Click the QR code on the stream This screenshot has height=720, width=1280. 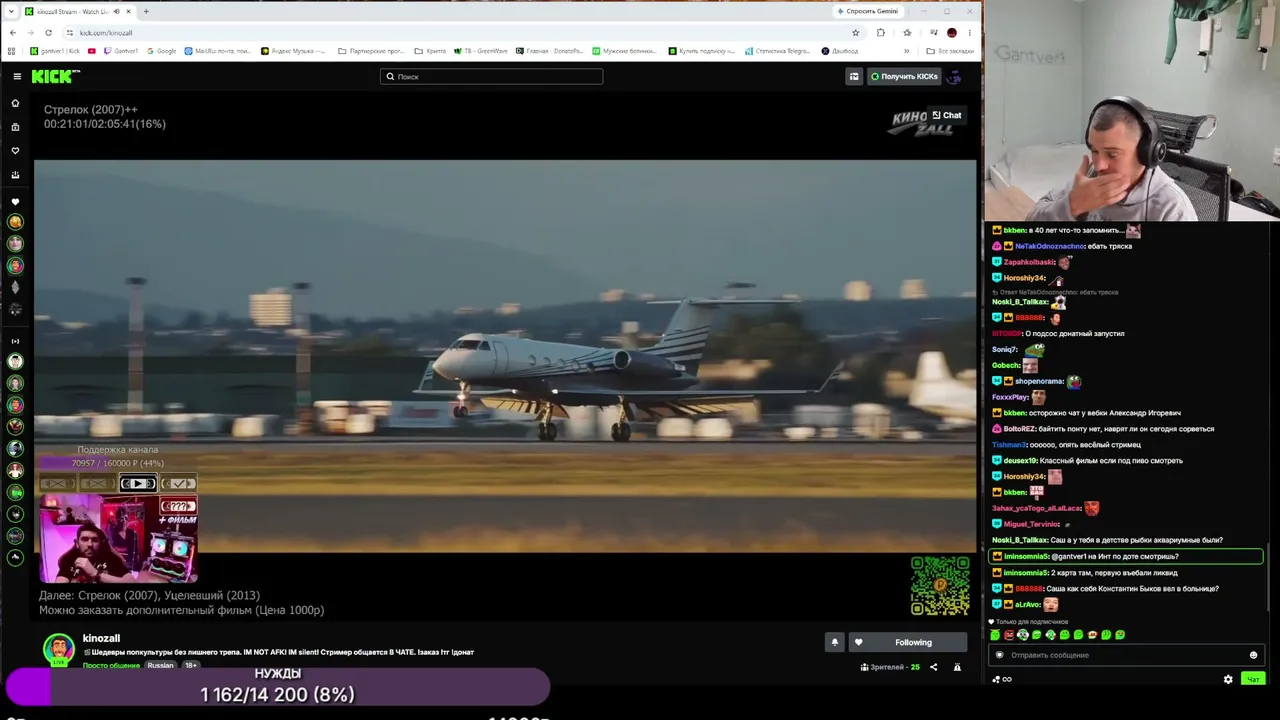940,585
